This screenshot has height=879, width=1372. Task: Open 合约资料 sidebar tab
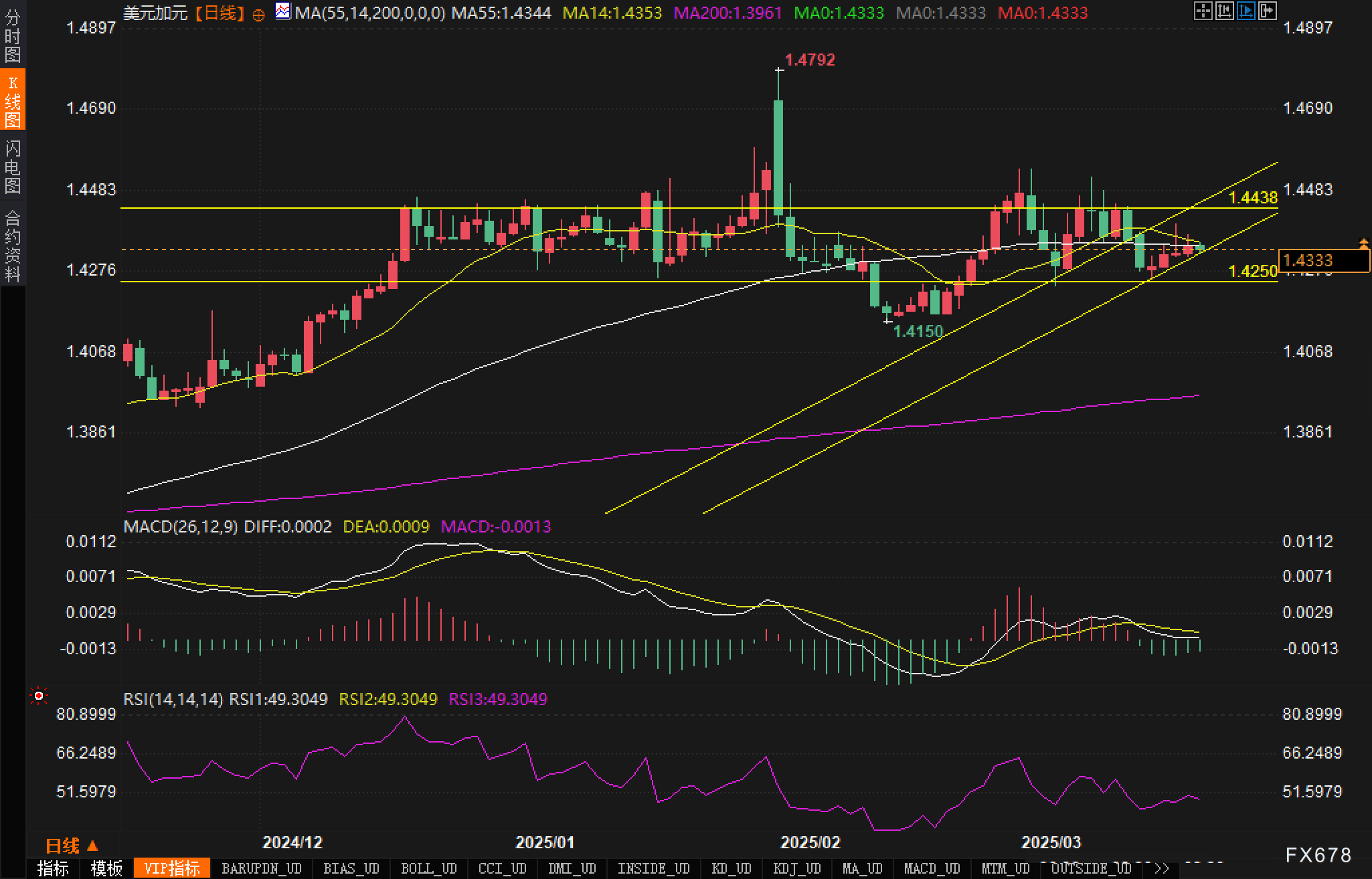(13, 246)
